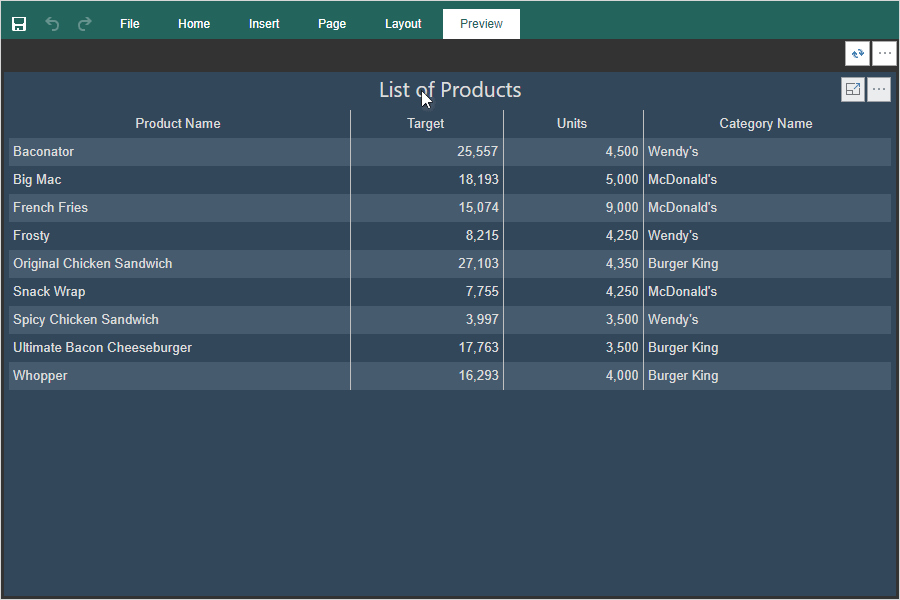Click the target value 8,215
This screenshot has height=600, width=900.
(x=482, y=235)
